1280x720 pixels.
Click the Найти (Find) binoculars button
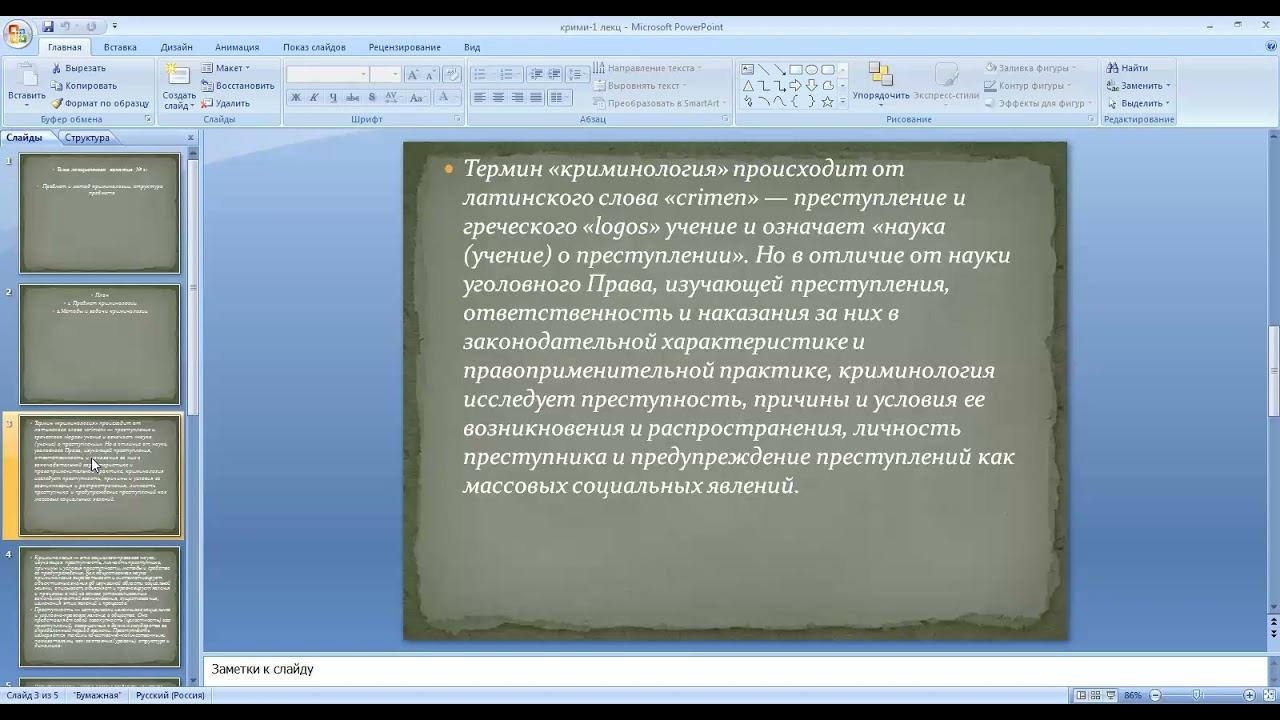tap(1127, 68)
